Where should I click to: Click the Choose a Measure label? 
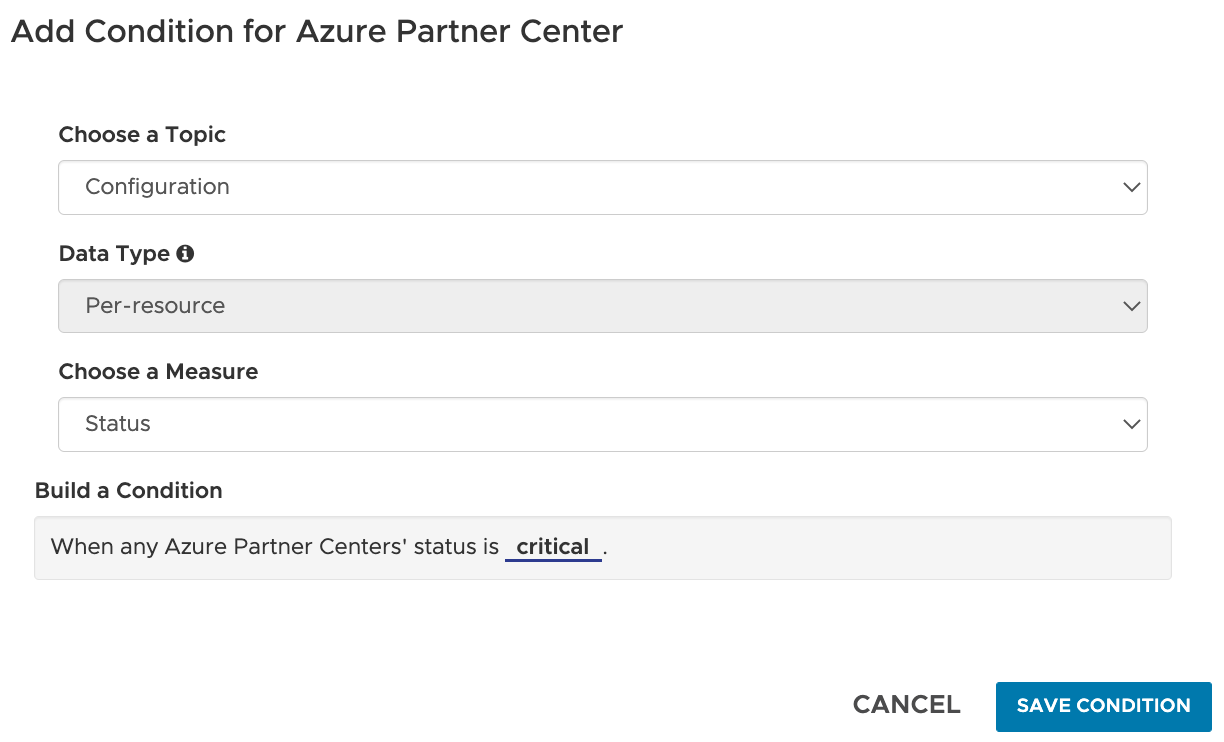158,371
